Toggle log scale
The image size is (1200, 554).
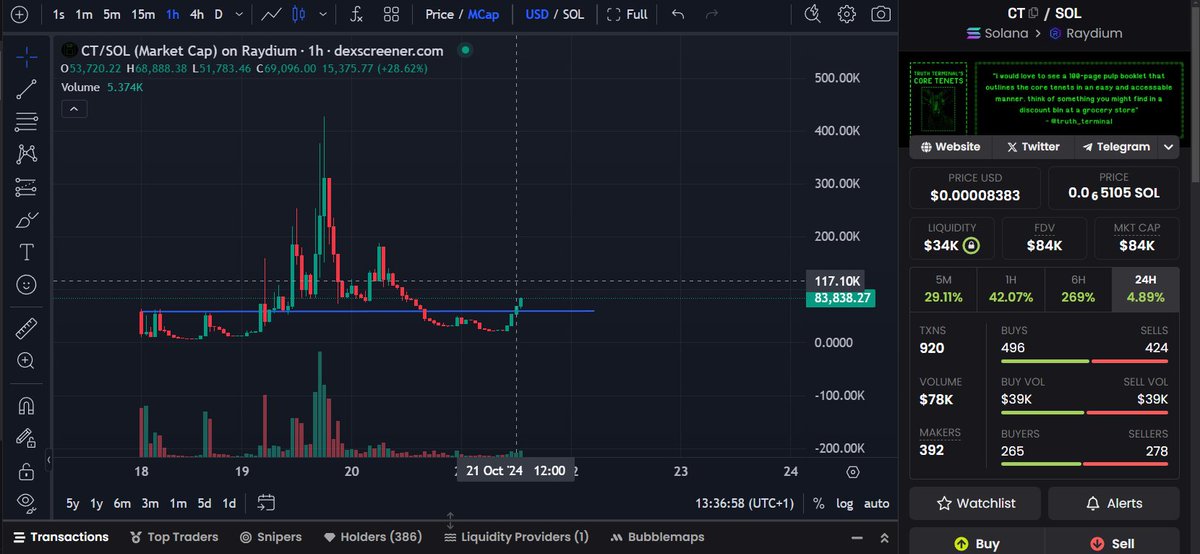(845, 503)
